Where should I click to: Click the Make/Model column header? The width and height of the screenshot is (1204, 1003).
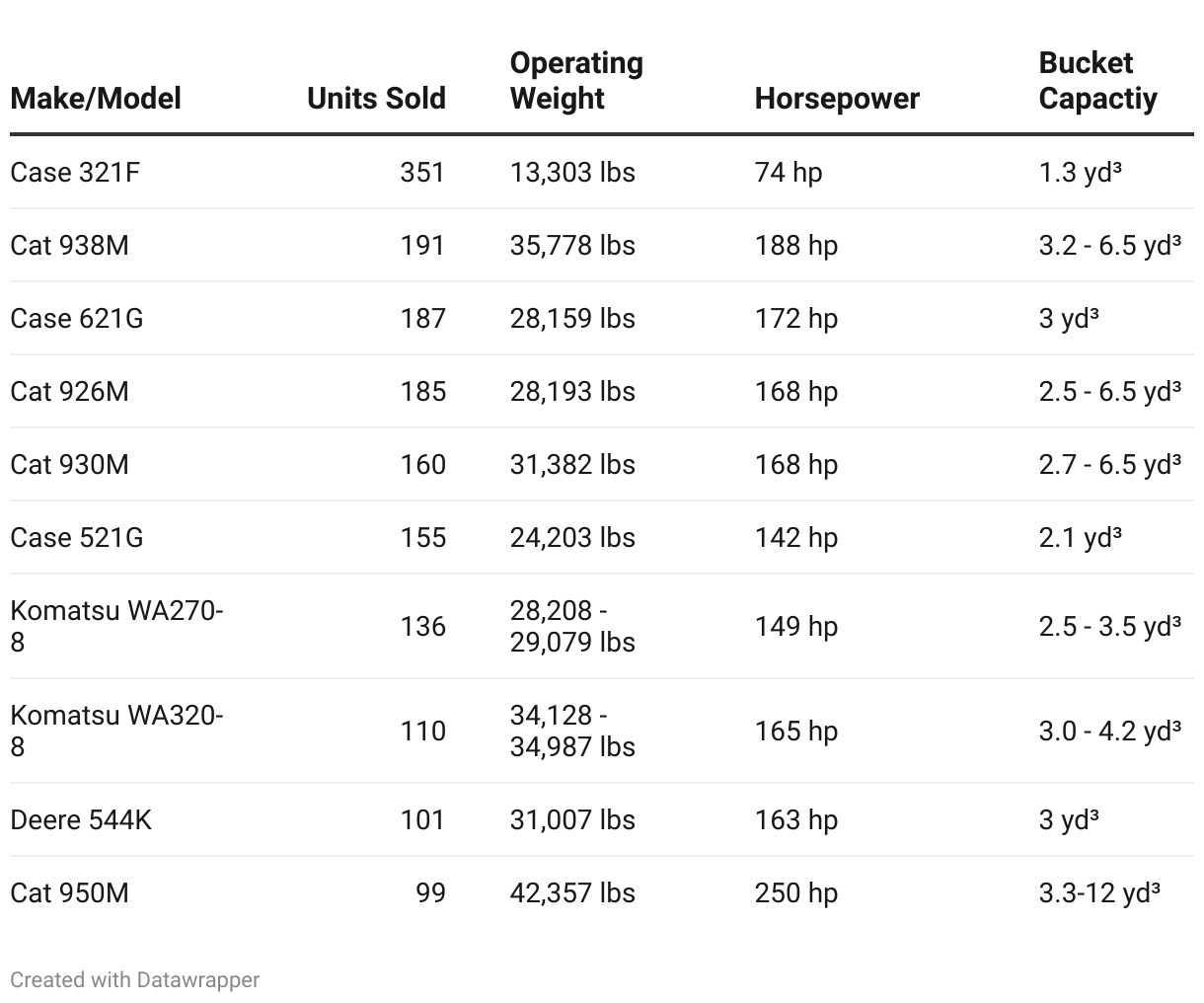pos(96,99)
